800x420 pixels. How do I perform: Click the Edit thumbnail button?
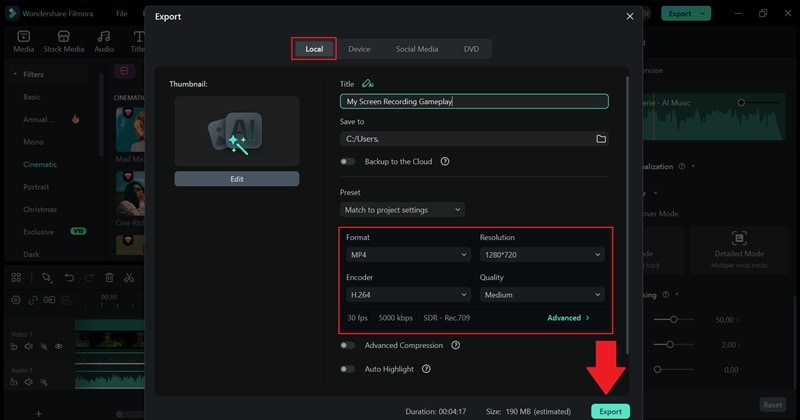237,179
